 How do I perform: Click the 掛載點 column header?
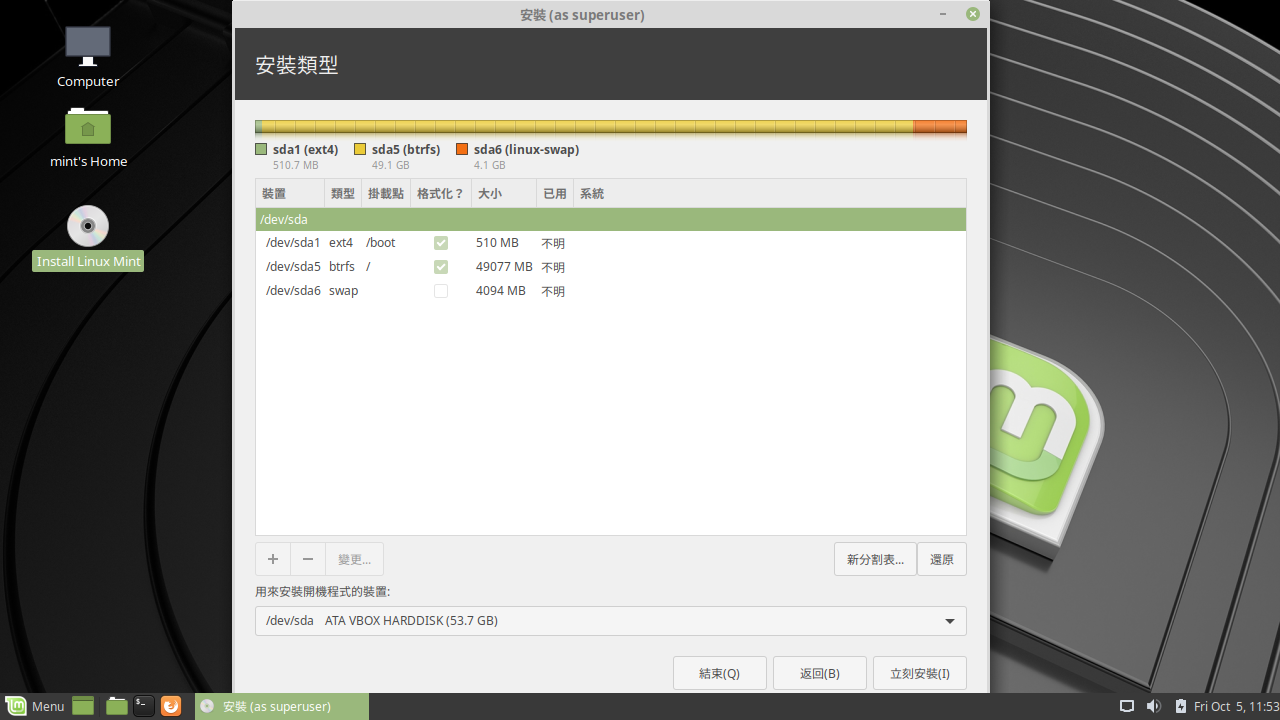pyautogui.click(x=386, y=194)
